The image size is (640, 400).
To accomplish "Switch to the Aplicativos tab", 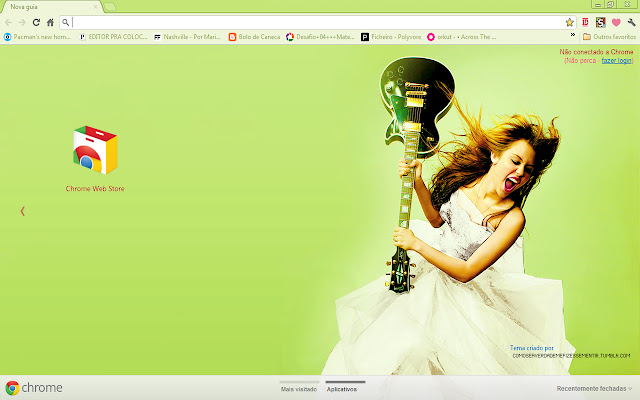I will [x=342, y=389].
